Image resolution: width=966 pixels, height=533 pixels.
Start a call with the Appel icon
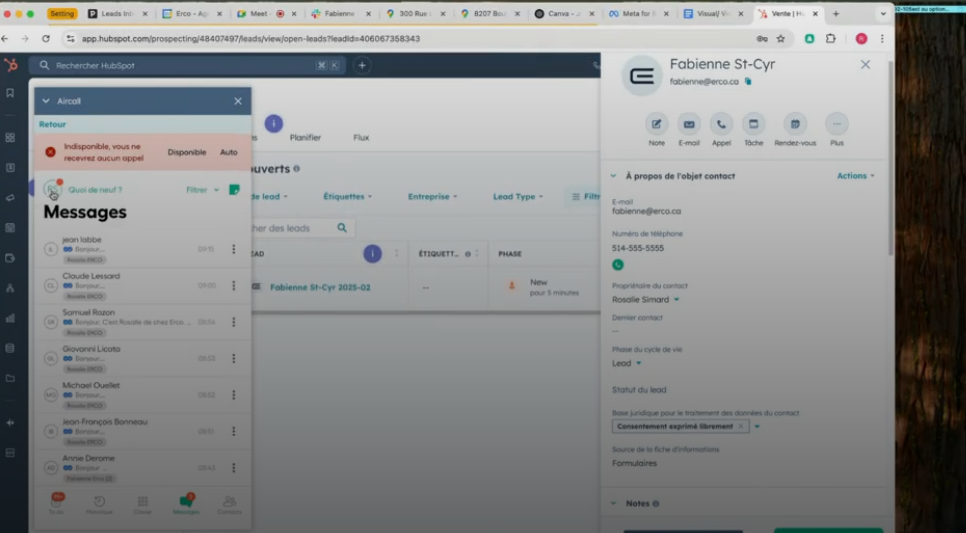721,124
